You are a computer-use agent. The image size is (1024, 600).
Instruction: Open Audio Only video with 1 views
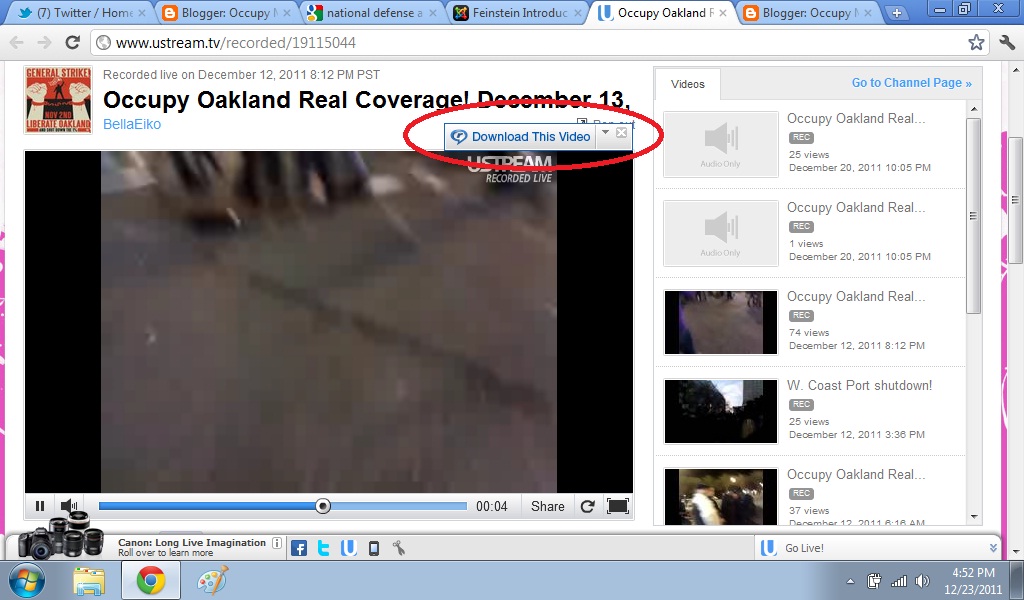(721, 233)
